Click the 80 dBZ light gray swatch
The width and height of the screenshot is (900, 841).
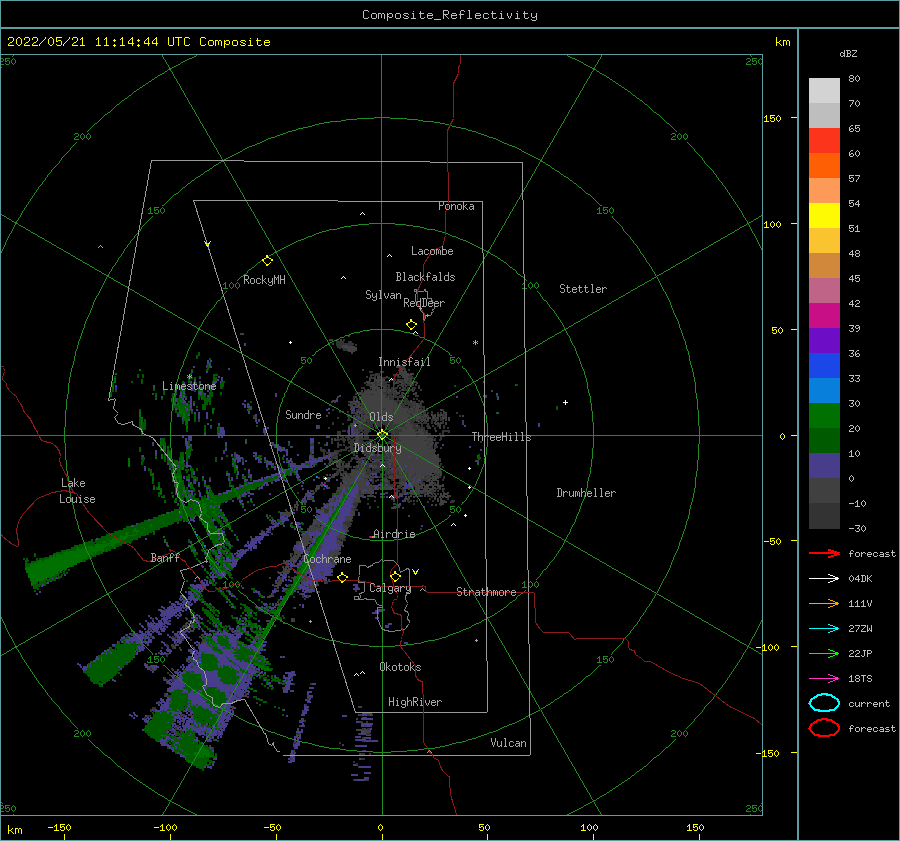click(x=824, y=90)
